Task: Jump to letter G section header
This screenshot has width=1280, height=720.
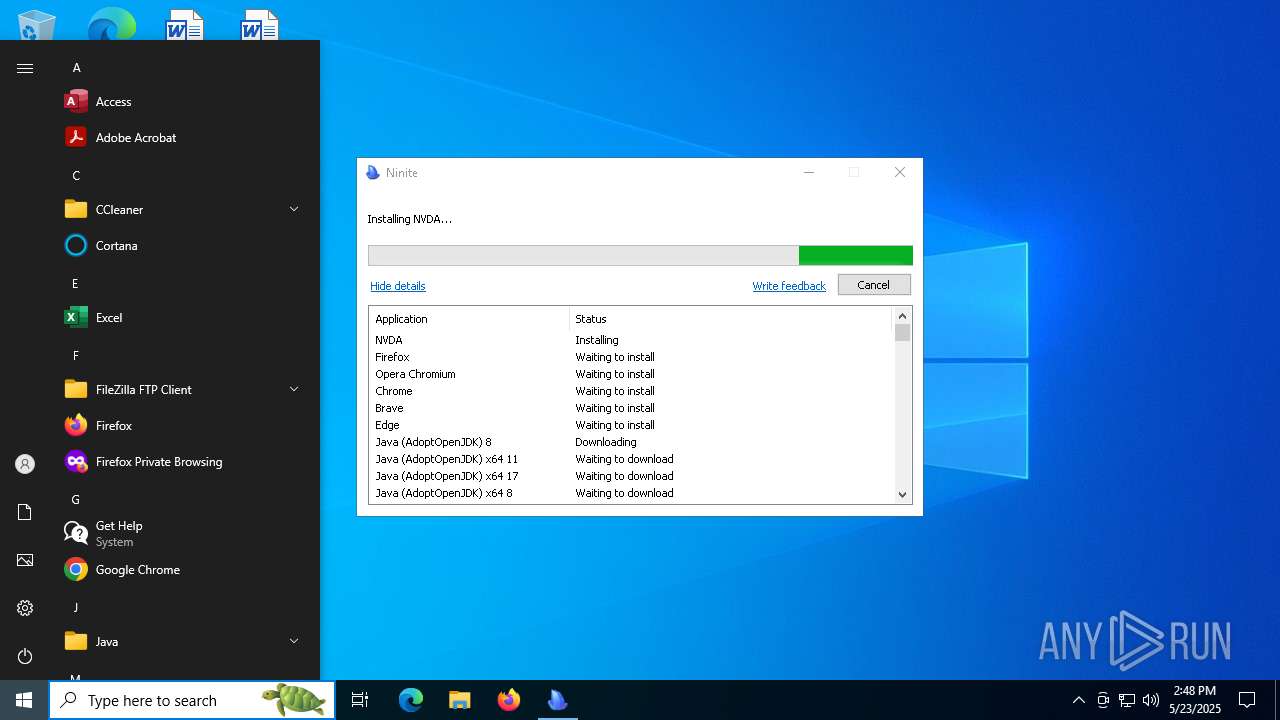Action: [75, 500]
